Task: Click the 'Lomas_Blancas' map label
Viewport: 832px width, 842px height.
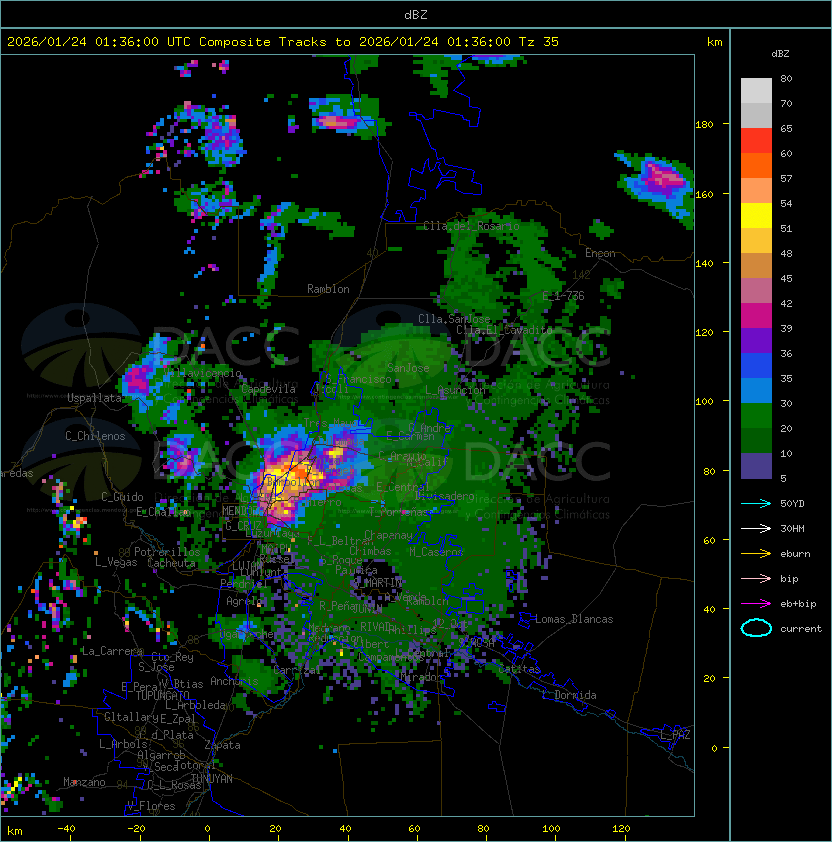Action: click(574, 619)
